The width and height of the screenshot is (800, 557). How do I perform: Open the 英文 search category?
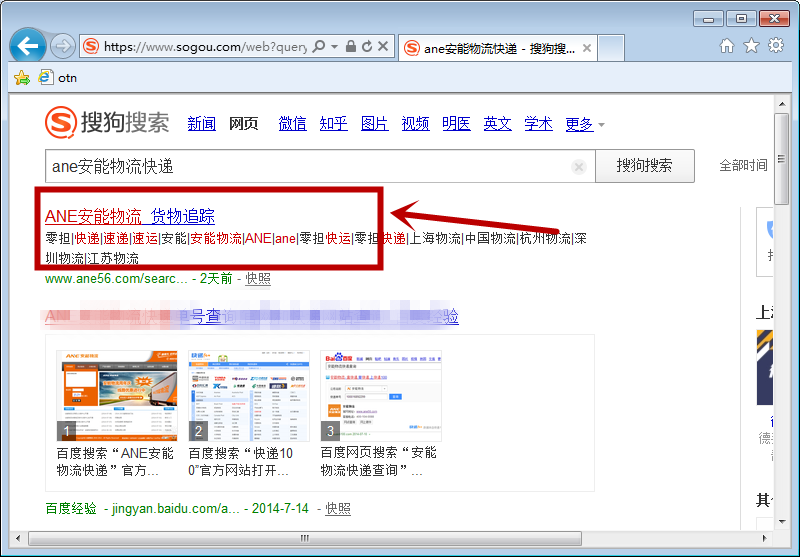pos(497,123)
